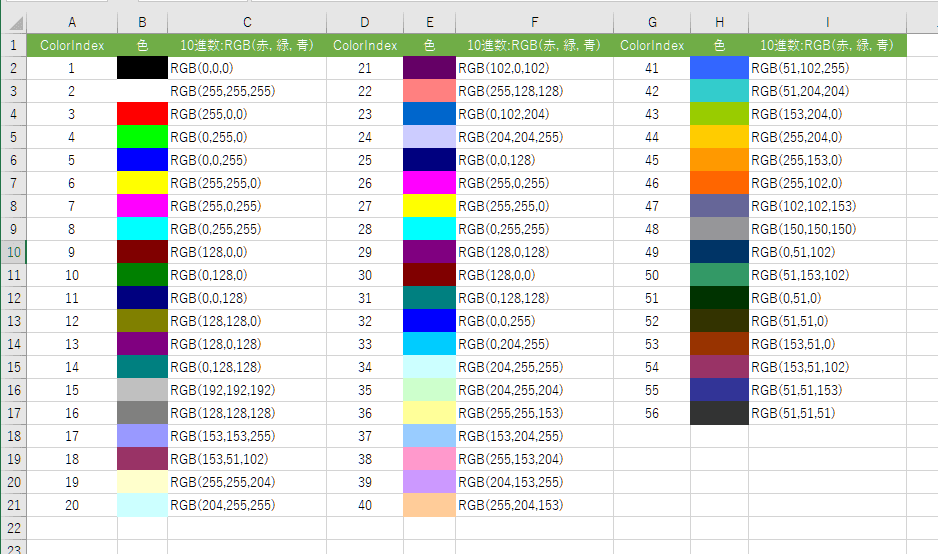Select the red swatch for ColorIndex 3

pyautogui.click(x=142, y=114)
